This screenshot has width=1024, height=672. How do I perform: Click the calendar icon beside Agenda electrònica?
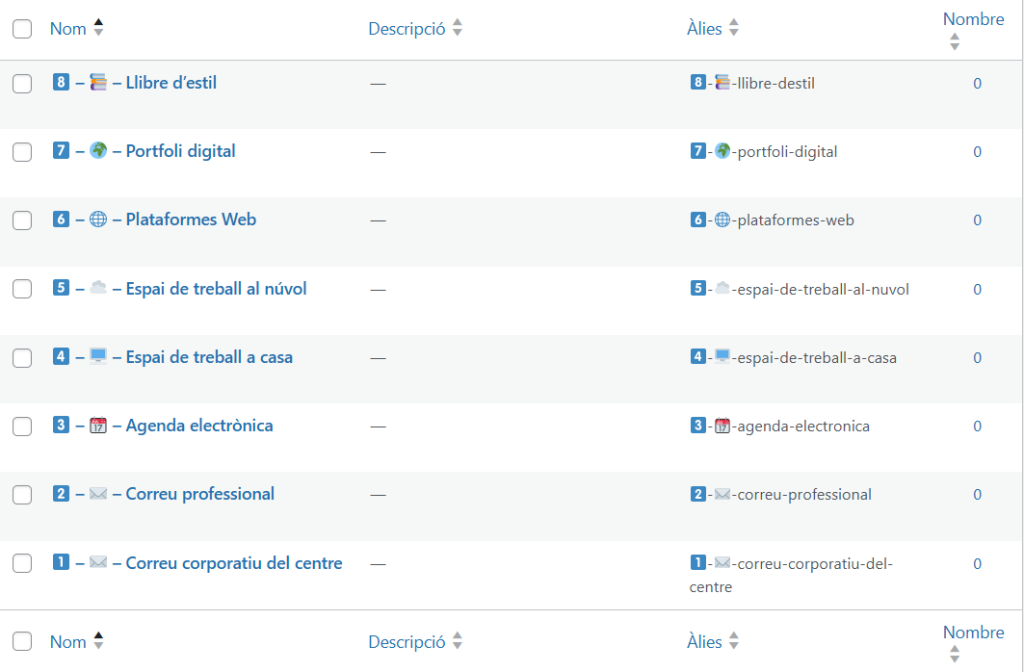click(x=98, y=426)
